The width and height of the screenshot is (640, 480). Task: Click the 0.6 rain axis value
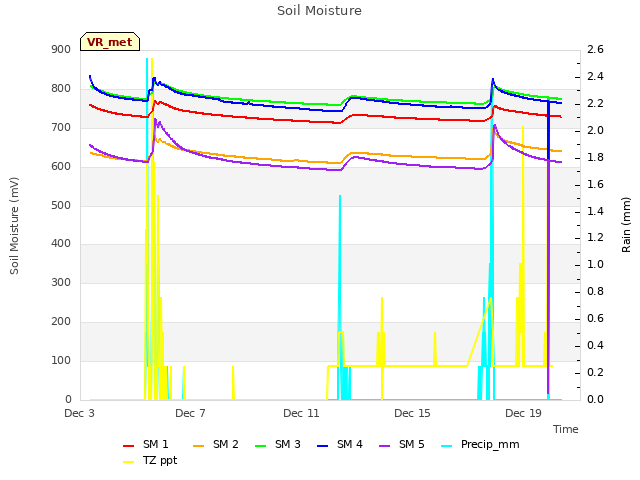[x=595, y=319]
